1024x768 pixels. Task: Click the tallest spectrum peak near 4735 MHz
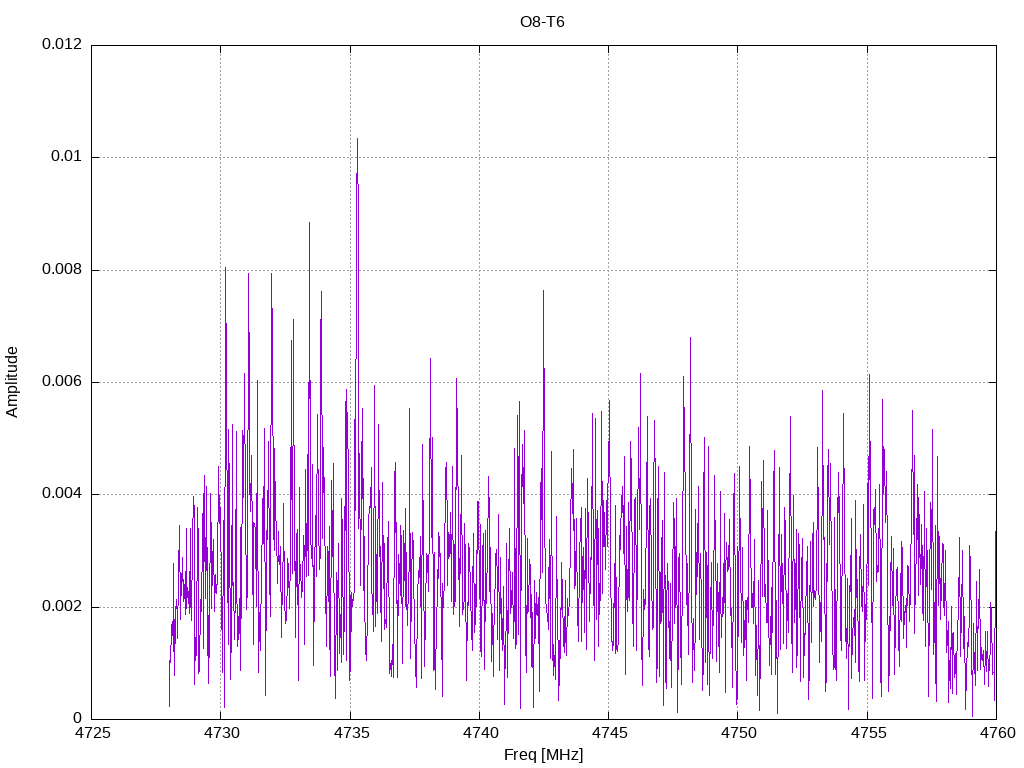pyautogui.click(x=357, y=140)
